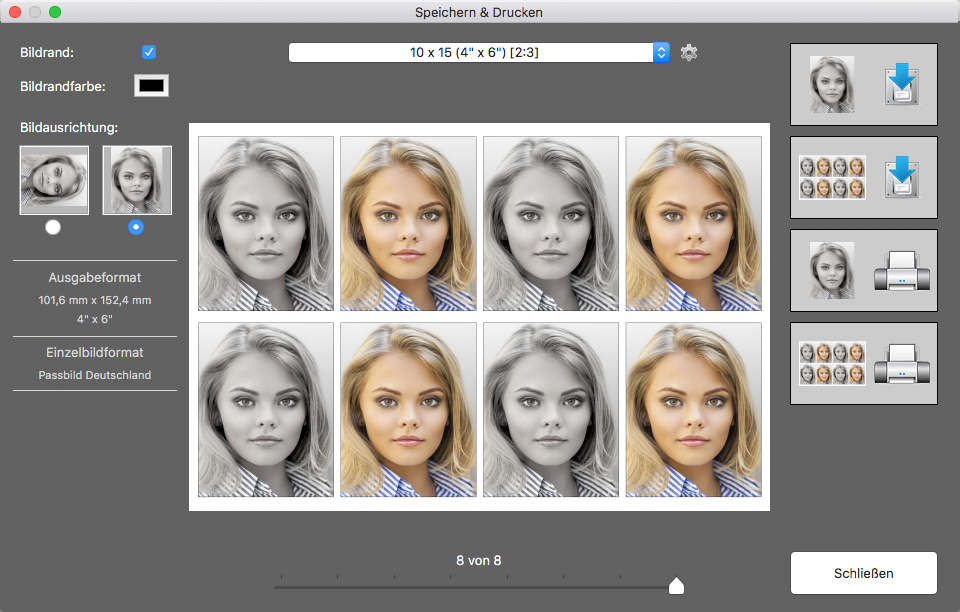Image resolution: width=960 pixels, height=612 pixels.
Task: Click the "8 von 8" counter text
Action: [479, 561]
